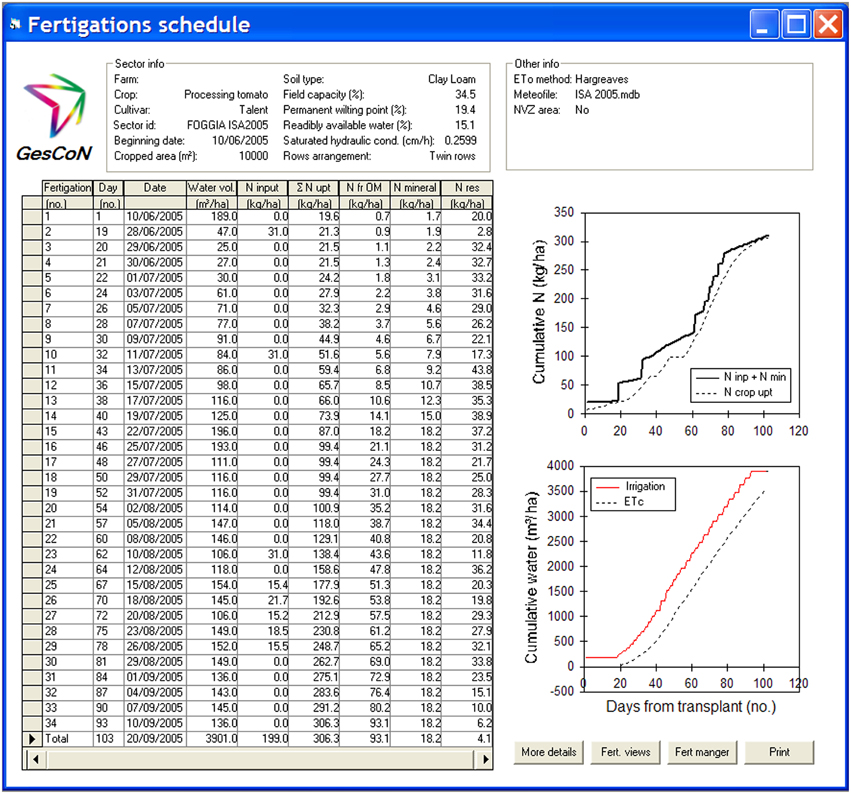The width and height of the screenshot is (851, 794).
Task: Select the N res column header
Action: [467, 188]
